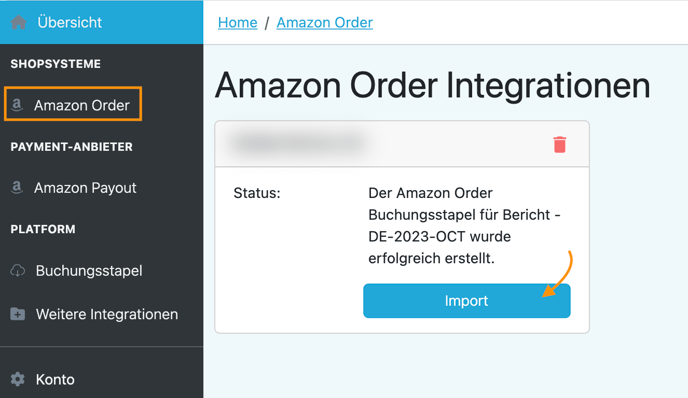The image size is (688, 398).
Task: Click the status message text about DE-2023-OCT
Action: click(464, 226)
